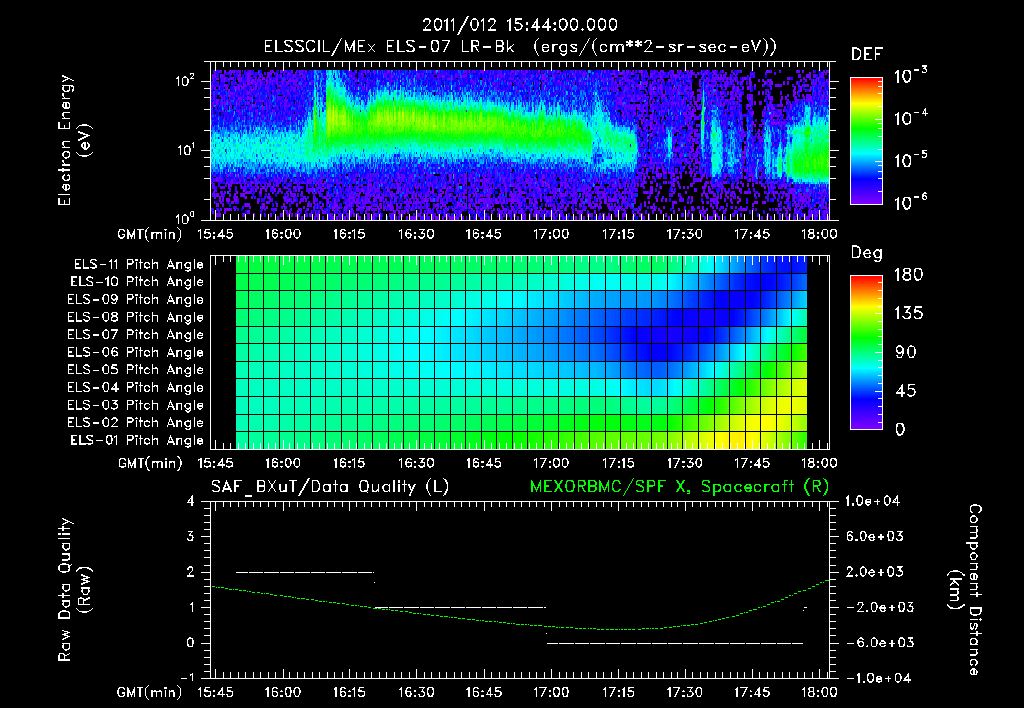Screen dimensions: 1024x708
Task: Click the 16:30 time tick below the pitch angle panel
Action: (x=417, y=463)
